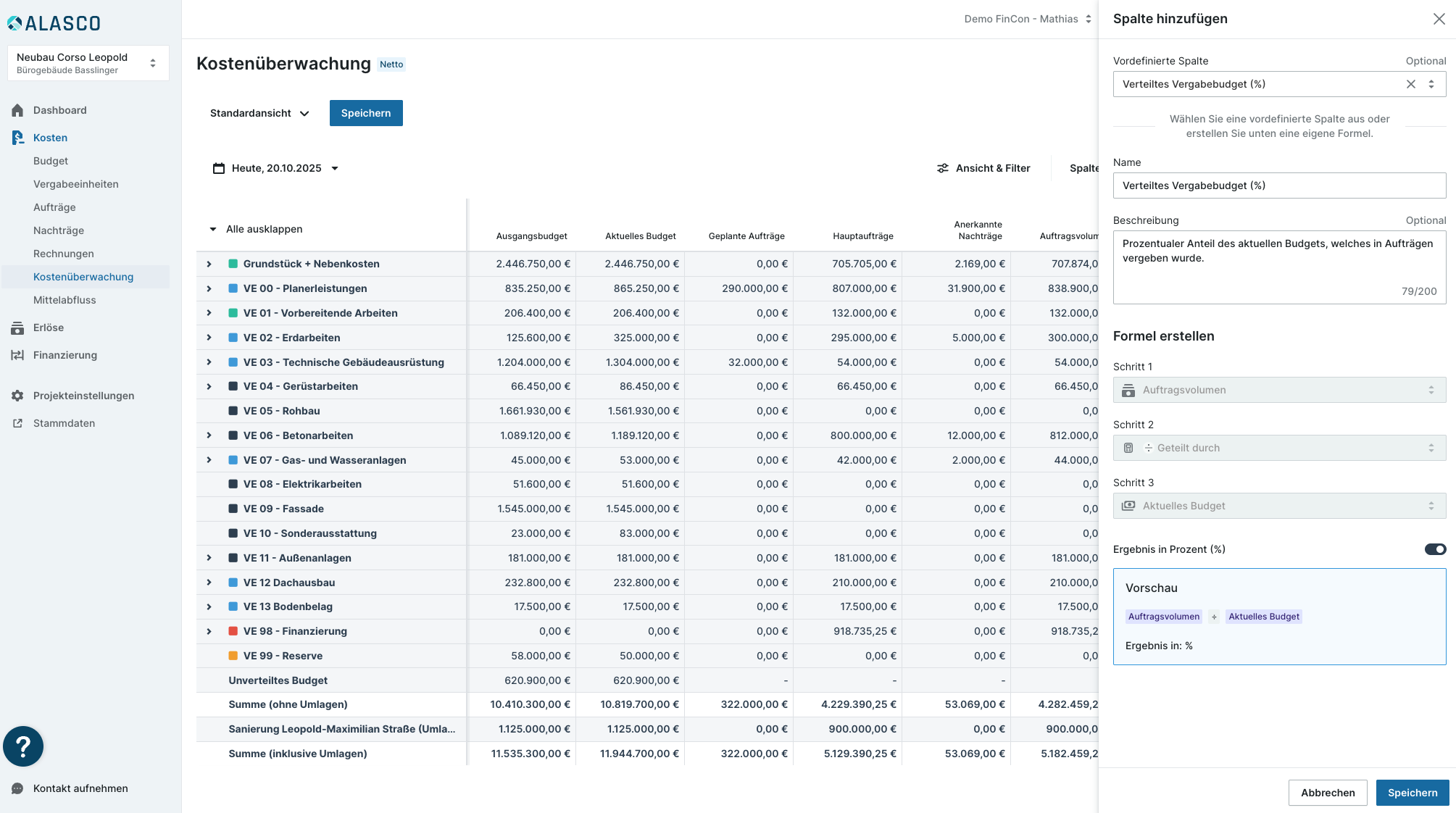The height and width of the screenshot is (813, 1456).
Task: Open Projekteinstellungen gear icon
Action: click(x=17, y=396)
